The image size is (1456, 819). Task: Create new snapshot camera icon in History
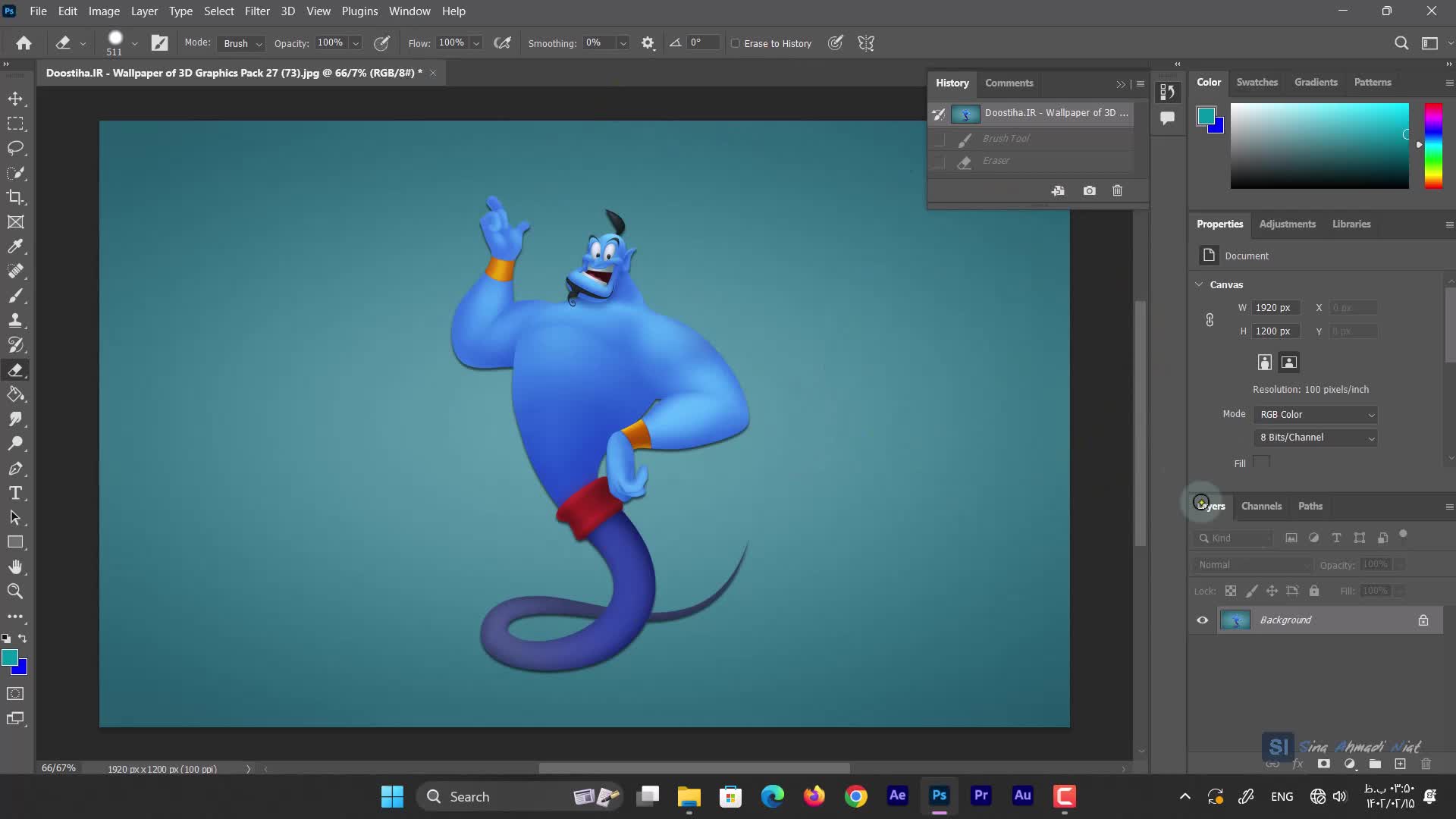click(1089, 190)
